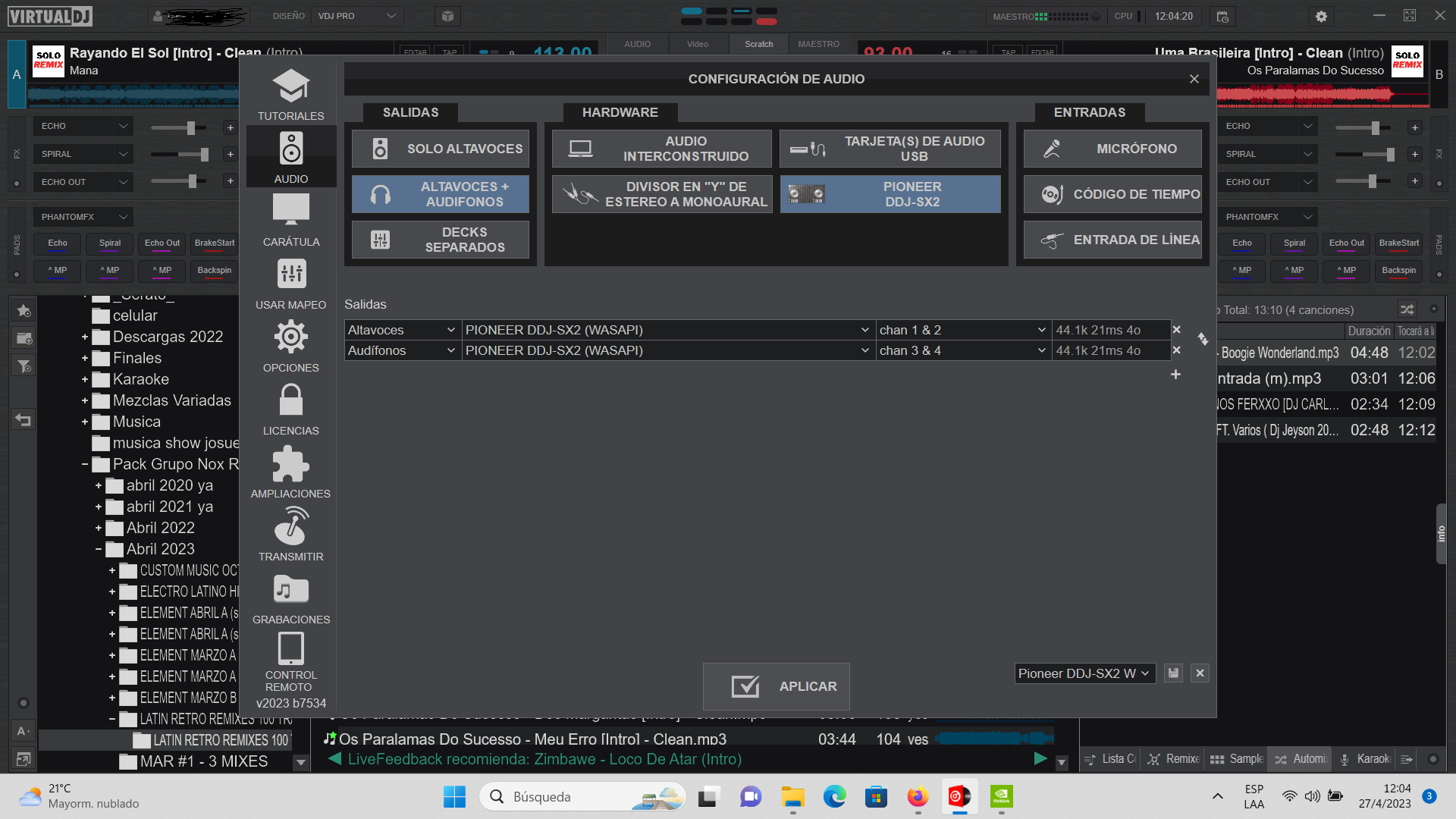Open the Carátula settings section
Image resolution: width=1456 pixels, height=819 pixels.
290,220
